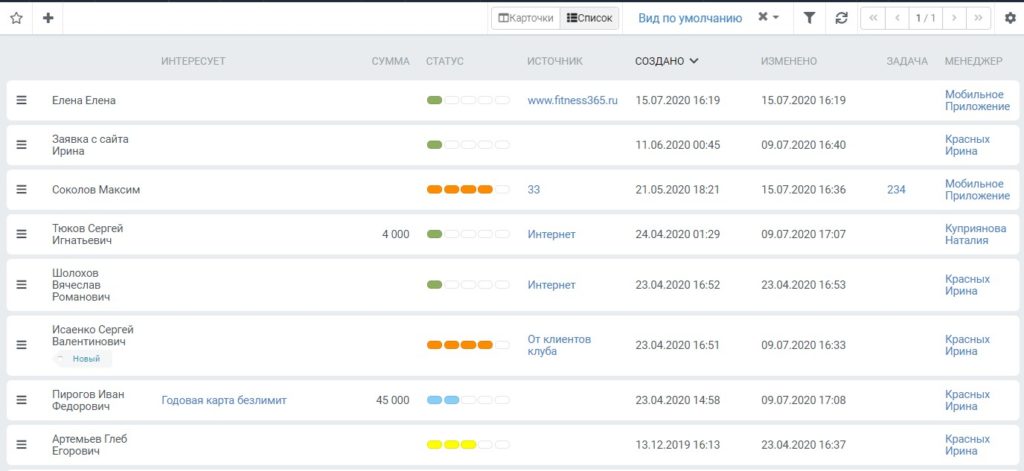
Task: Open source link www.fitness365.ru
Action: (572, 101)
